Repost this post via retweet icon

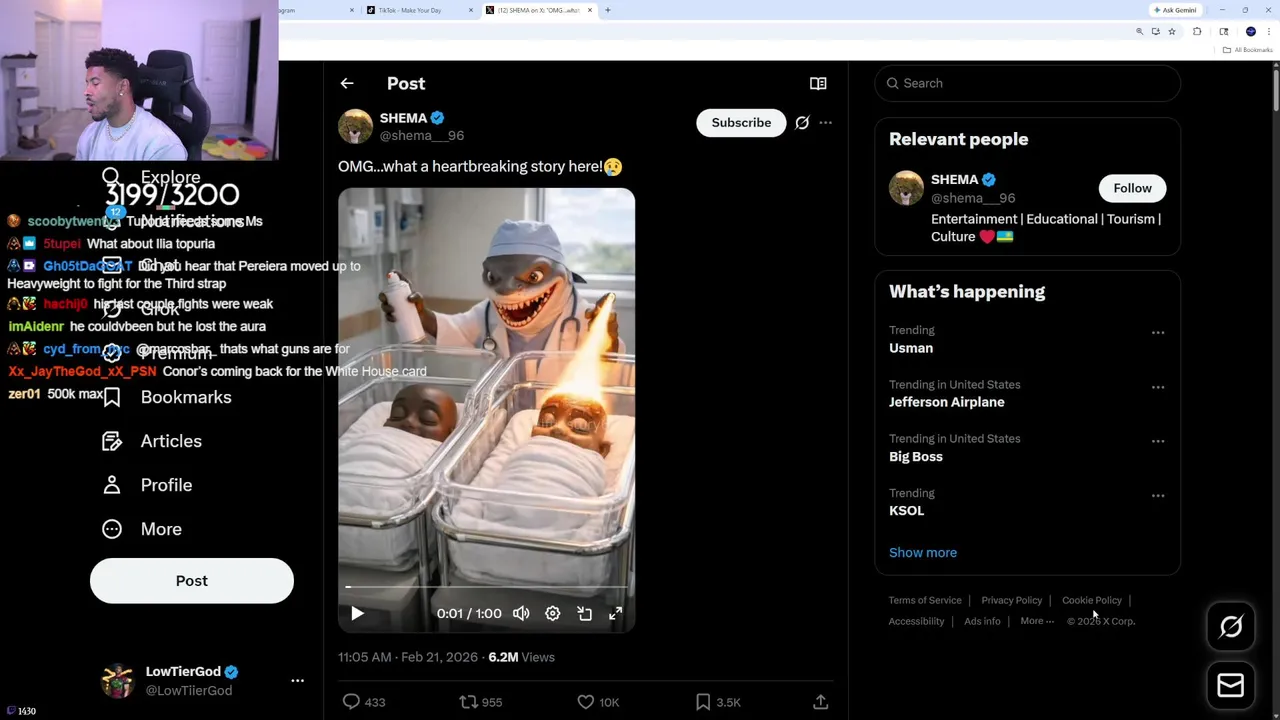click(x=468, y=702)
